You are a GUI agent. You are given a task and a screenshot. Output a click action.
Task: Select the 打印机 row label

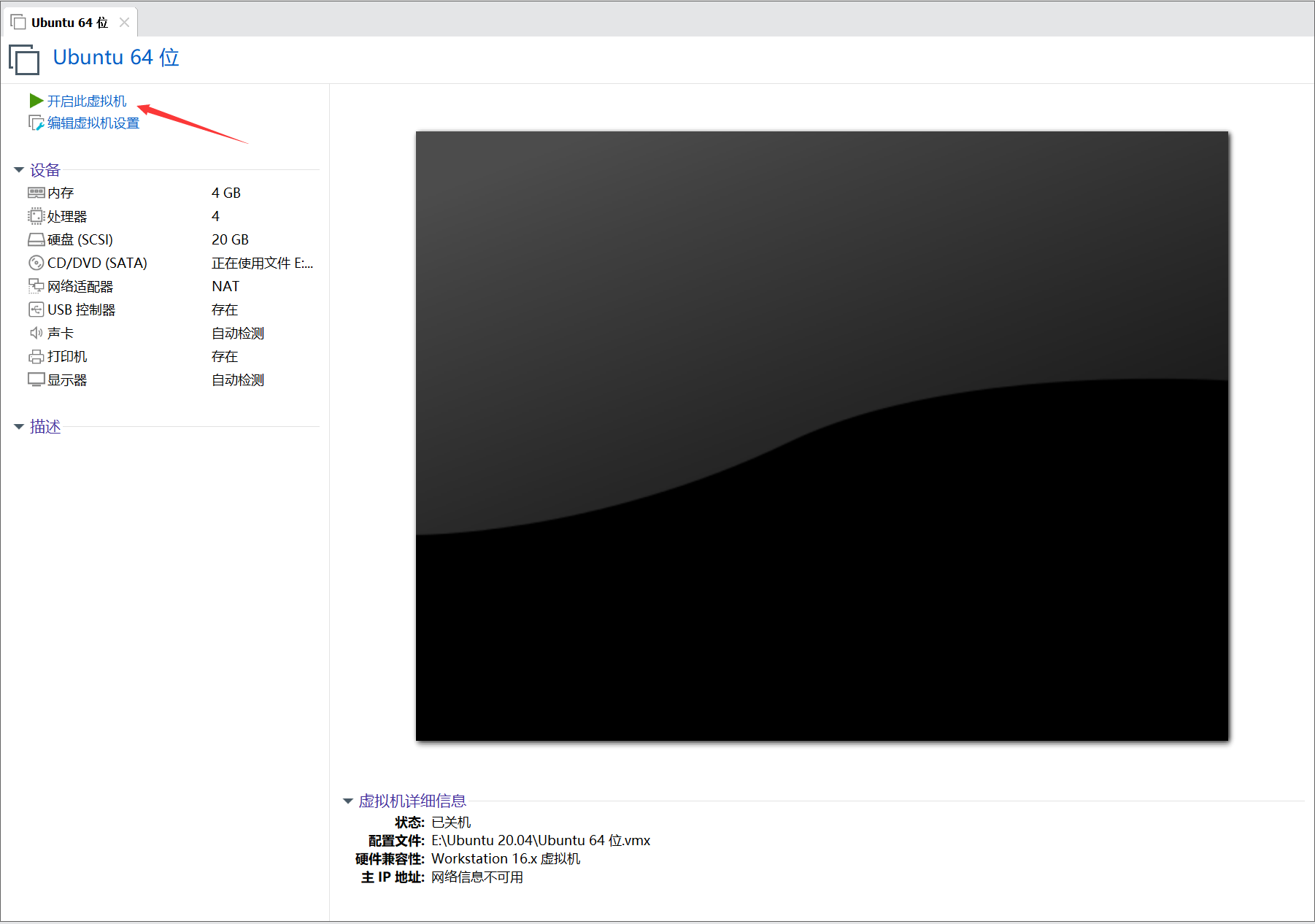(x=67, y=356)
